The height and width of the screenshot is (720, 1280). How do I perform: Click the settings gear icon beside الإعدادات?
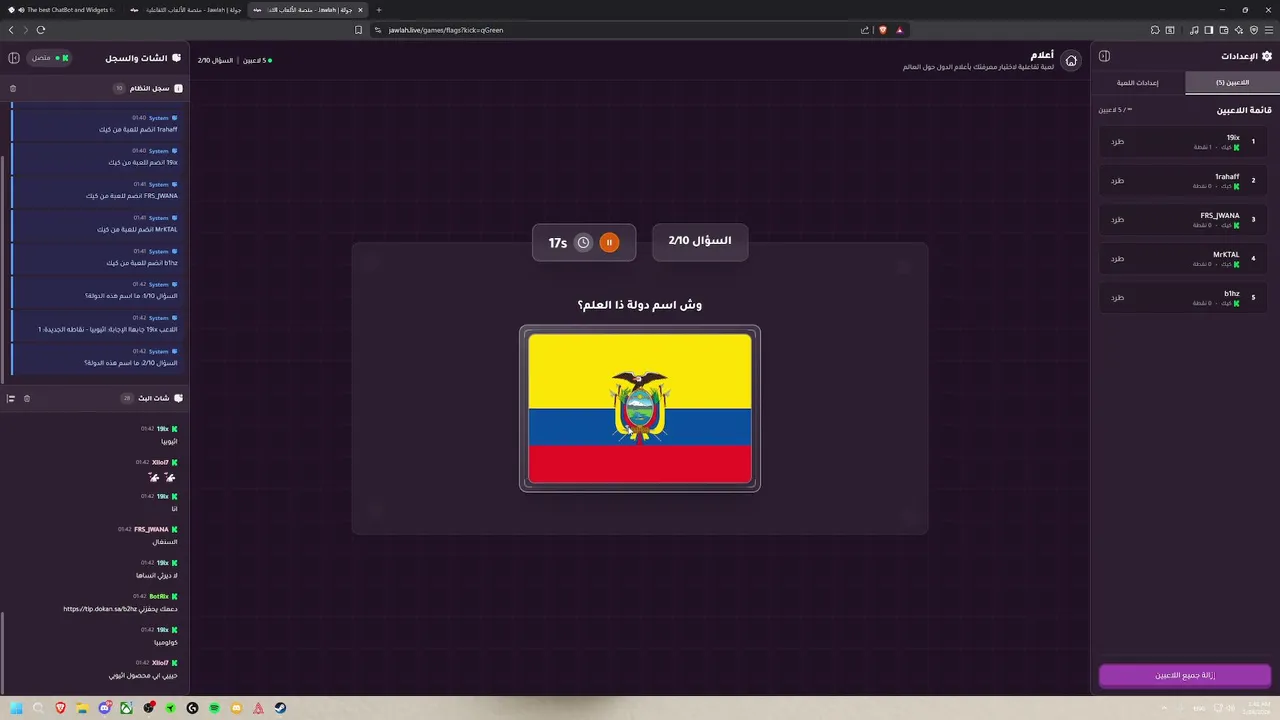1267,56
